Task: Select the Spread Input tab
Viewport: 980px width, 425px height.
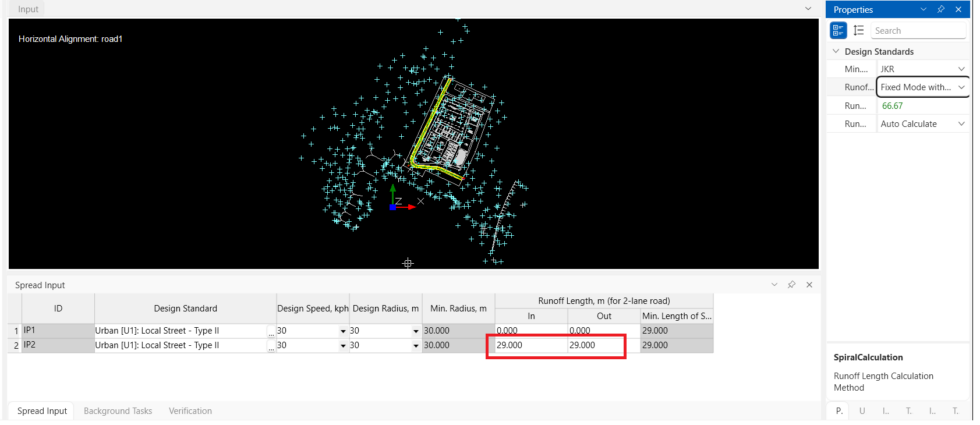Action: [41, 411]
